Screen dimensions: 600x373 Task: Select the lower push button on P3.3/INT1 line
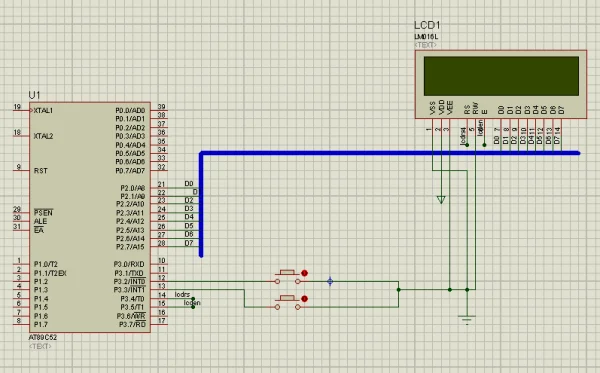point(287,302)
